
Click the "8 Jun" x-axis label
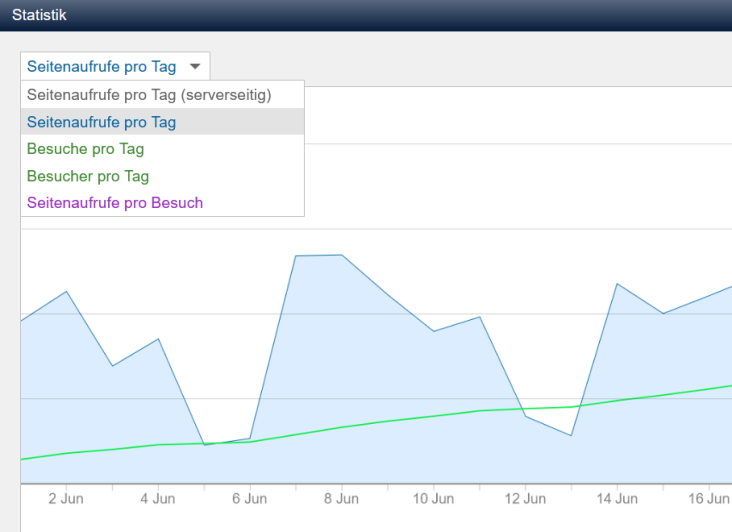click(x=341, y=498)
